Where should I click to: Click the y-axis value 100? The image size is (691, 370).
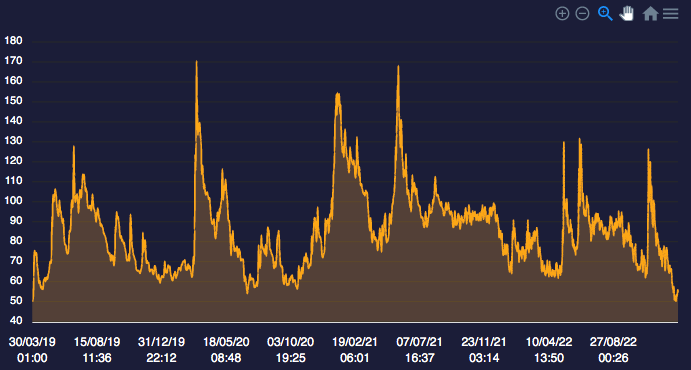click(13, 201)
